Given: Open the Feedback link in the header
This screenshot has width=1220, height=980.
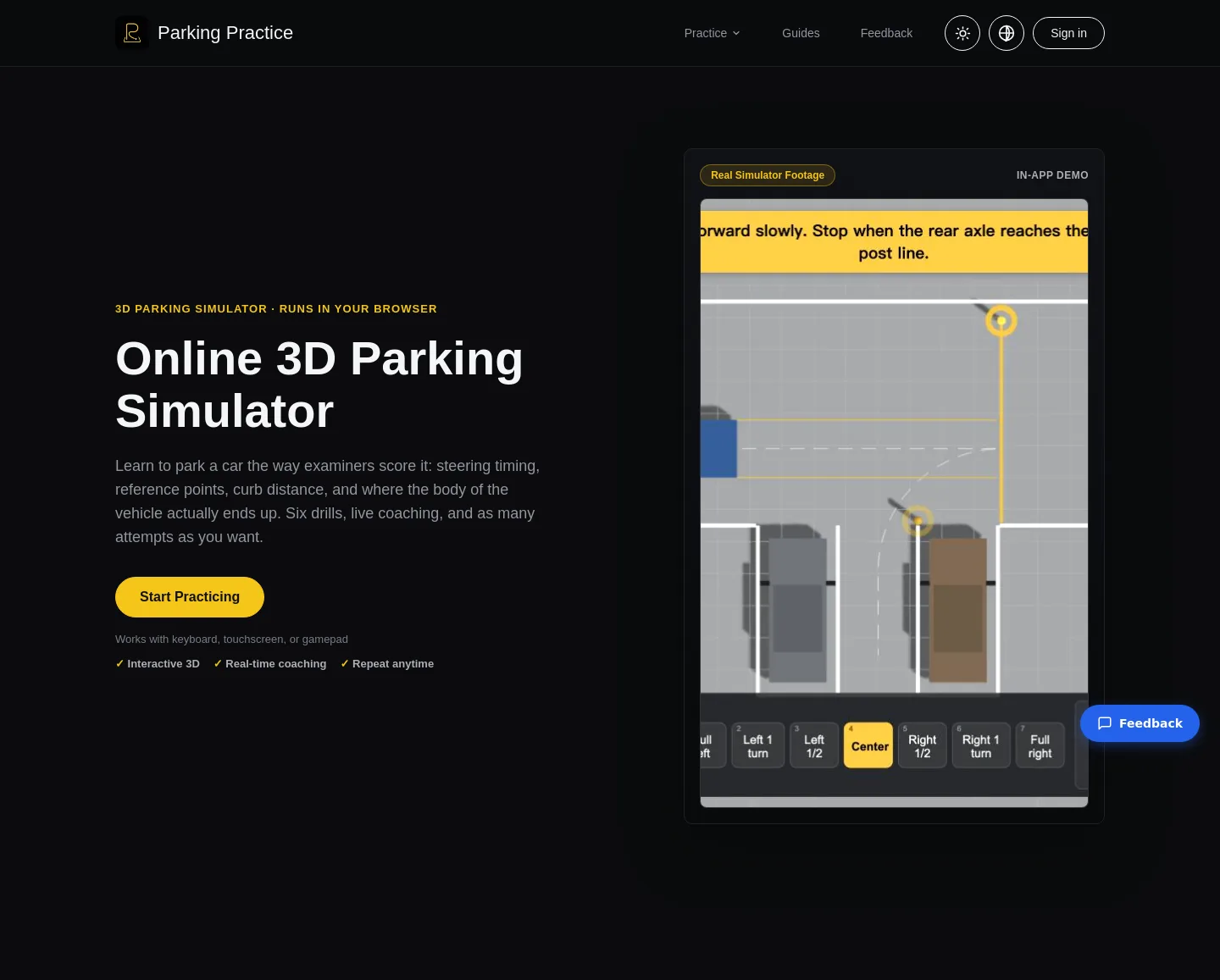Looking at the screenshot, I should 886,33.
